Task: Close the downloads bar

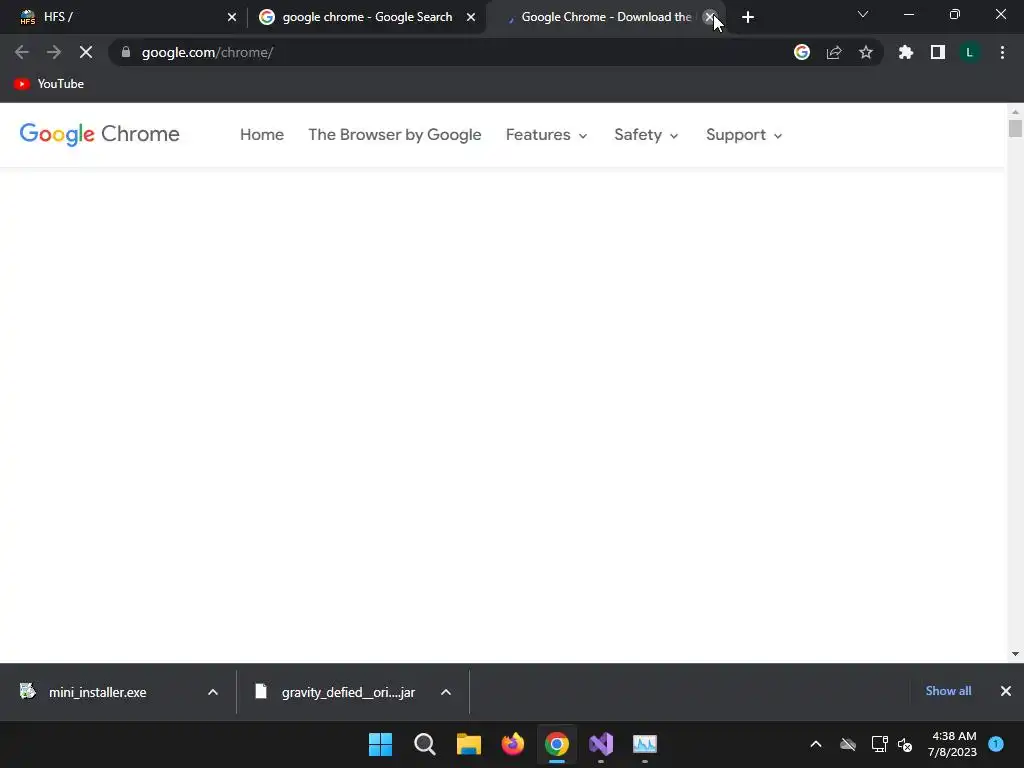Action: click(1006, 691)
